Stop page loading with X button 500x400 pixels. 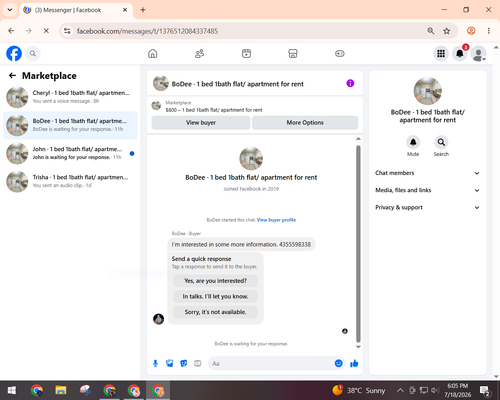point(46,31)
